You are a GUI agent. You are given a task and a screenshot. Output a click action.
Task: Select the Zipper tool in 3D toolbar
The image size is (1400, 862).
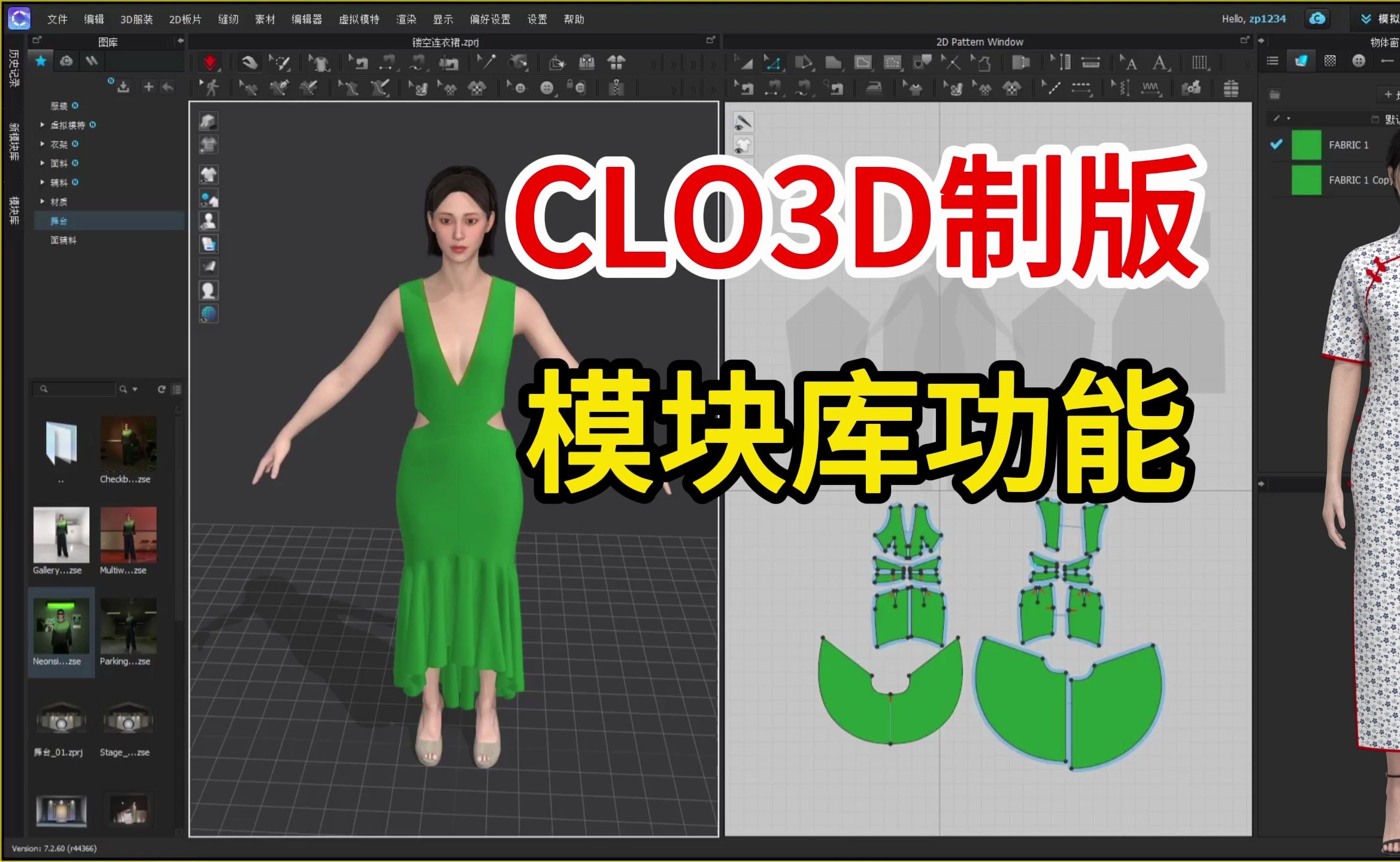point(616,89)
